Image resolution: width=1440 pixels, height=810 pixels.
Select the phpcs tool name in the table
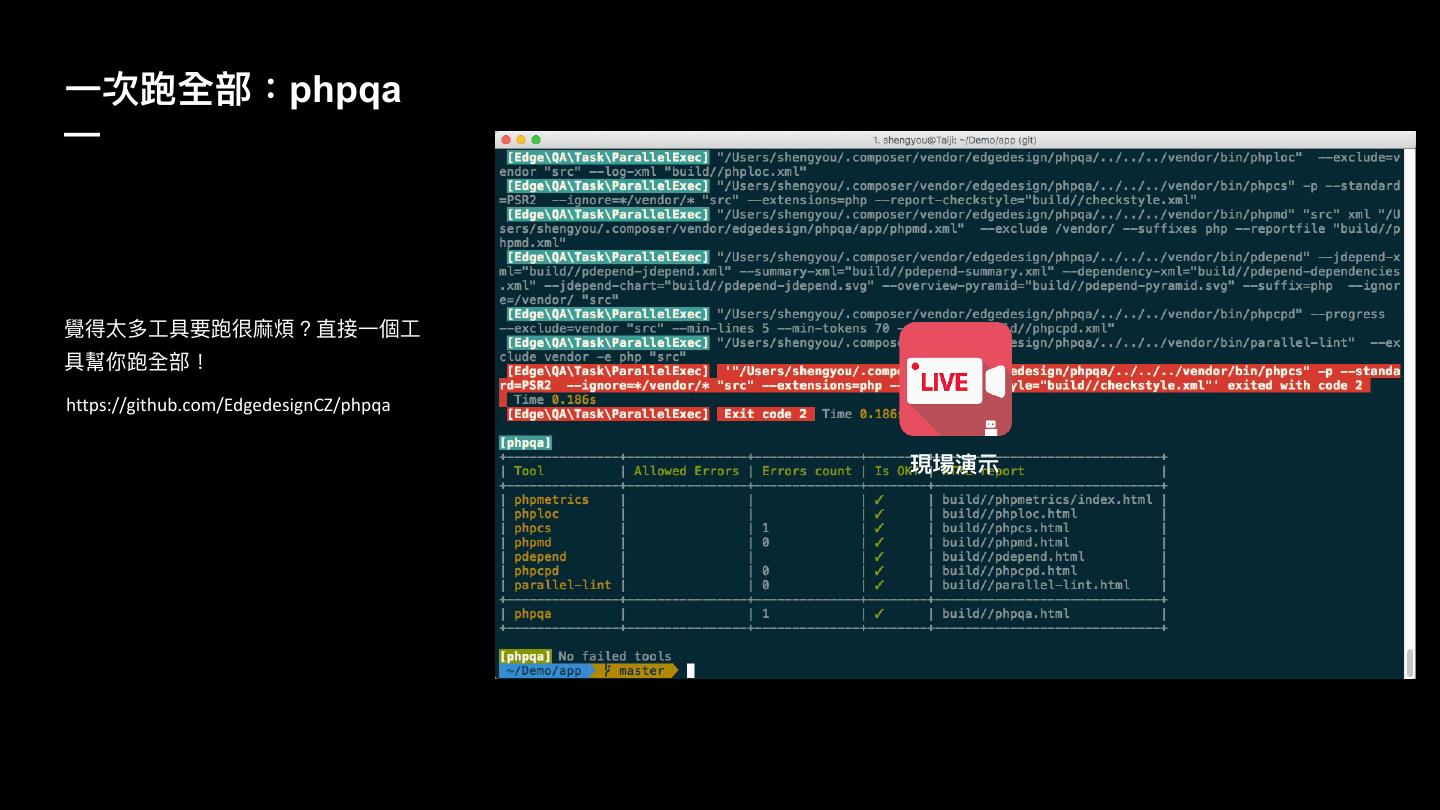[532, 528]
